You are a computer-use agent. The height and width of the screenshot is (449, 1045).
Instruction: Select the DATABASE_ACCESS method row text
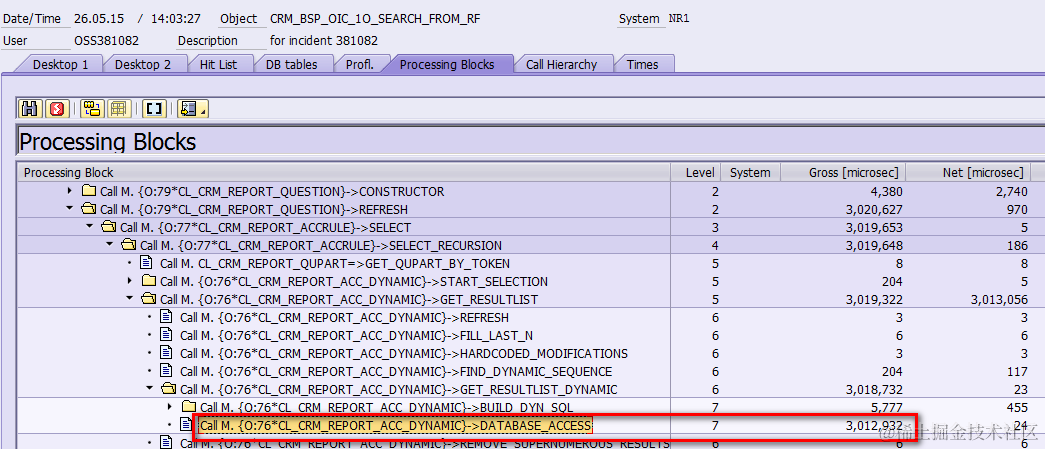tap(395, 426)
